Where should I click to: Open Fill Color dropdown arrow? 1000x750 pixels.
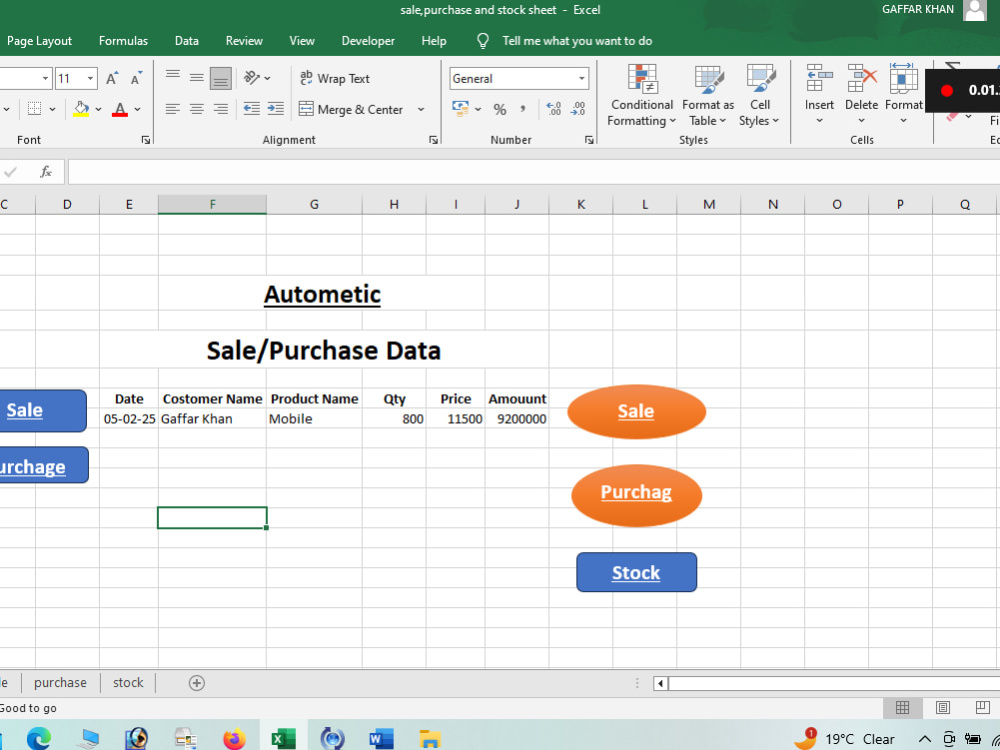98,109
